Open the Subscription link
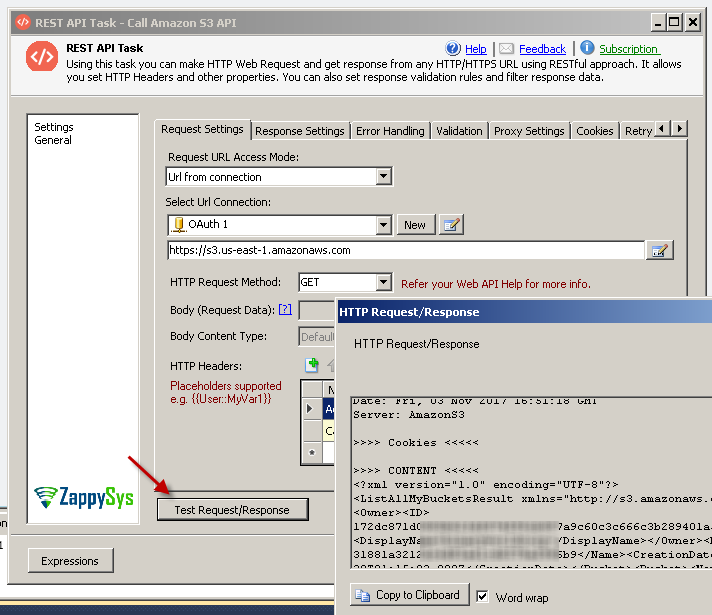 (x=629, y=49)
